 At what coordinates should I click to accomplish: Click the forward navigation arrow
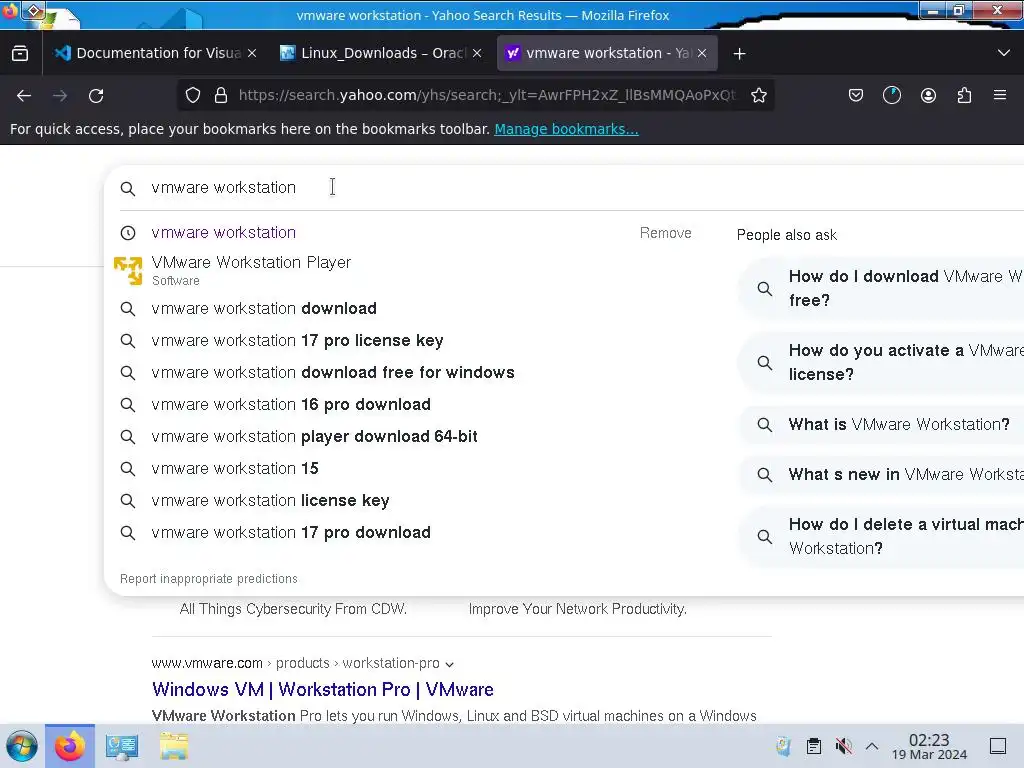(60, 96)
